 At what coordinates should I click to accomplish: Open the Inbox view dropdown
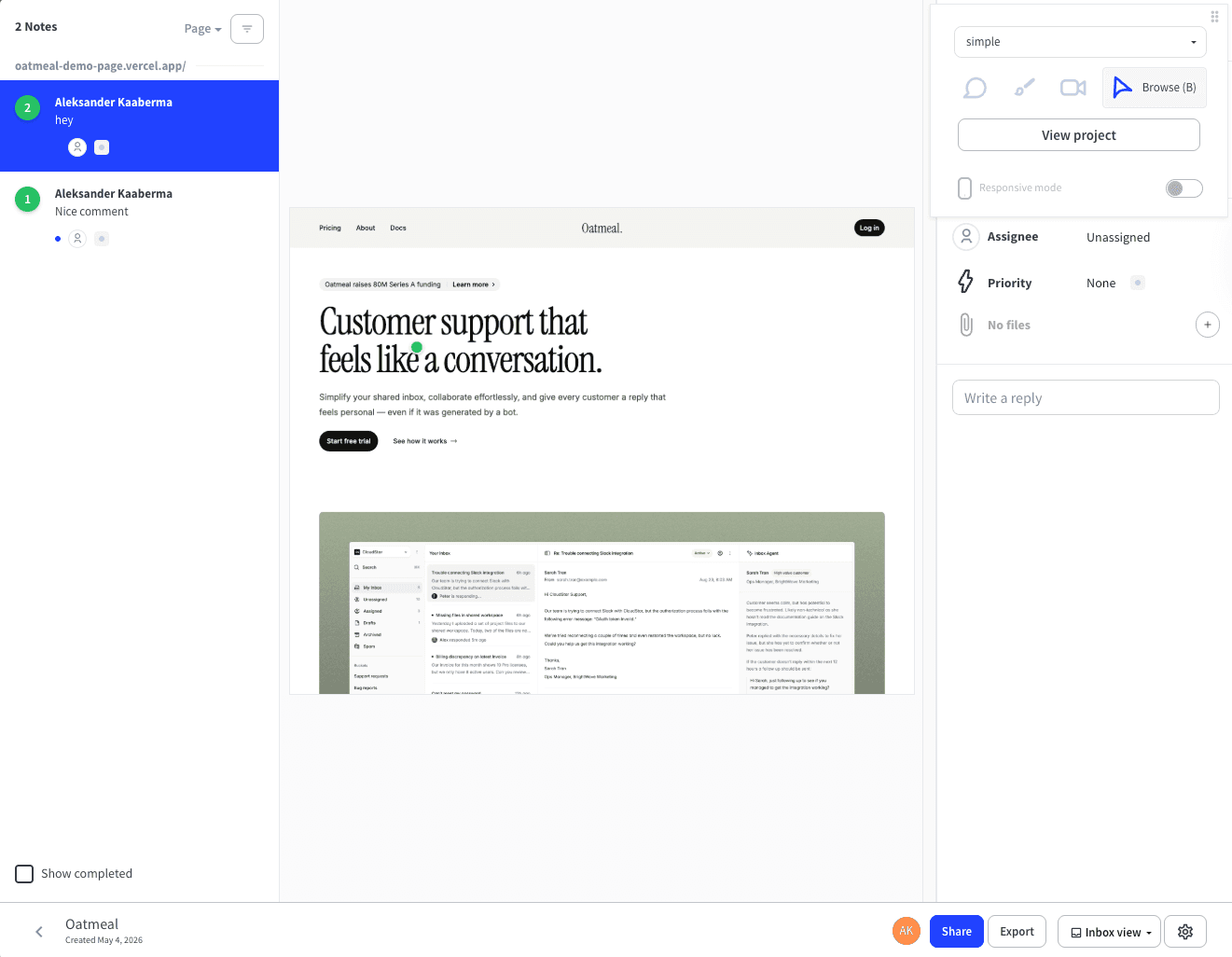click(x=1109, y=932)
